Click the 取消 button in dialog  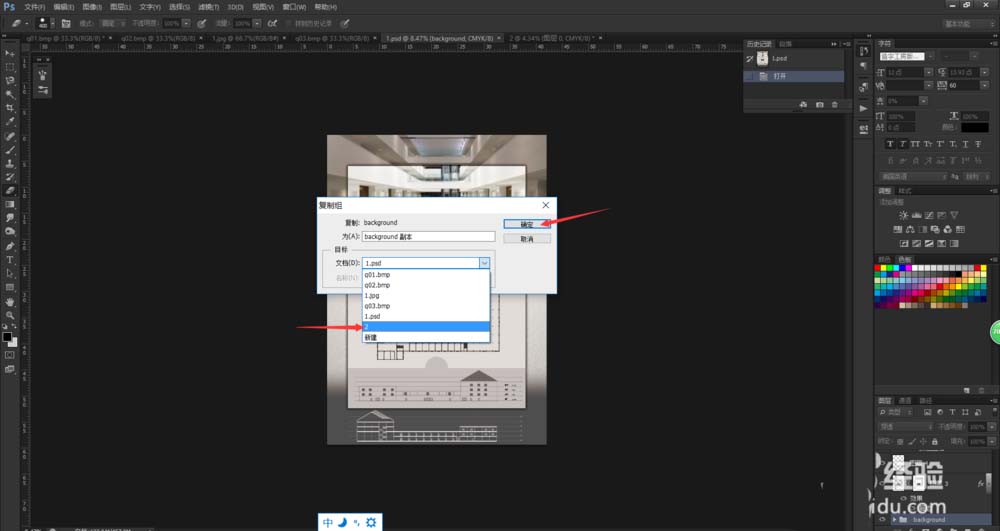pos(526,239)
